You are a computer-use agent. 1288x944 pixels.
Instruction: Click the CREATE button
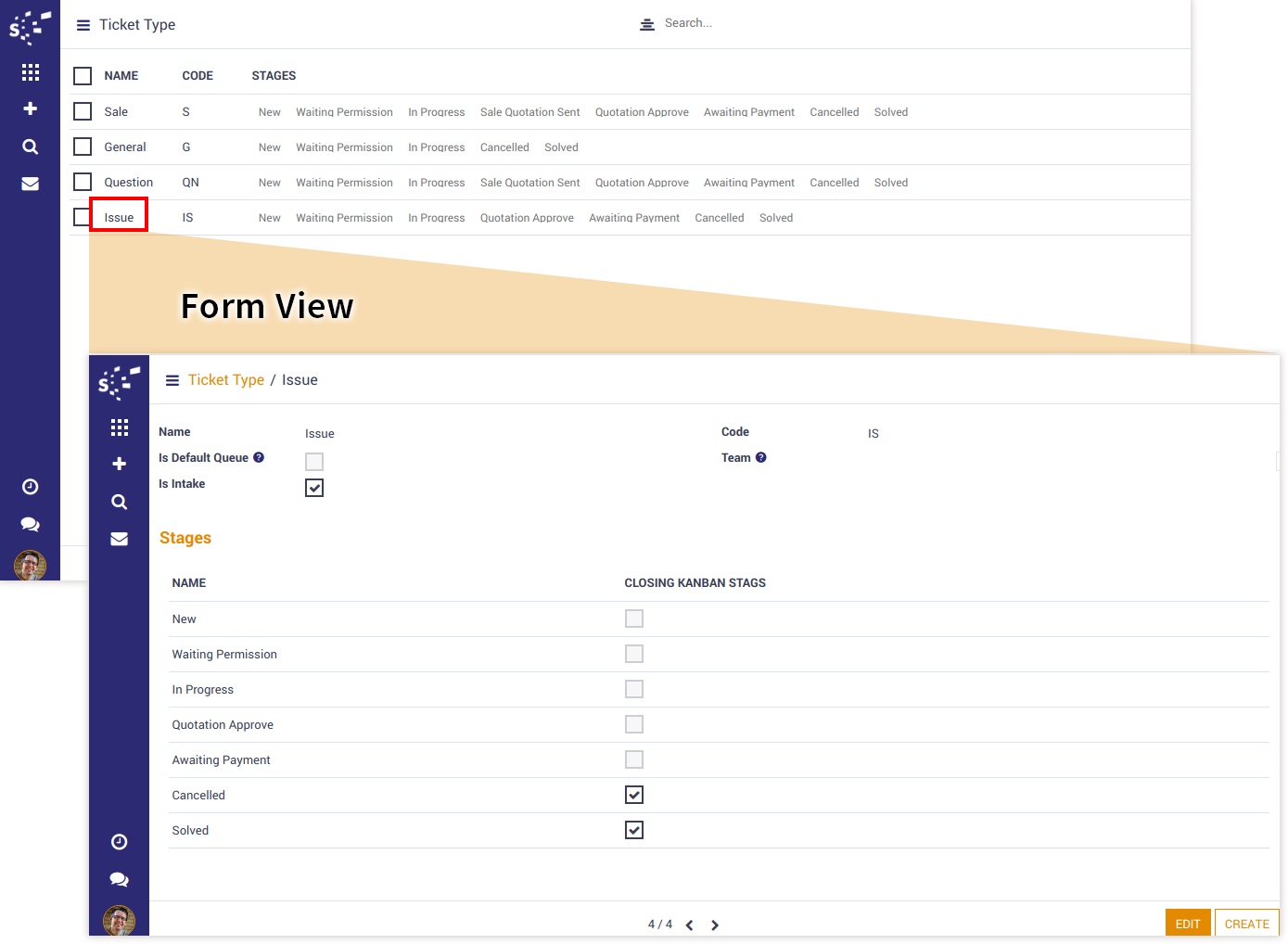click(x=1246, y=924)
